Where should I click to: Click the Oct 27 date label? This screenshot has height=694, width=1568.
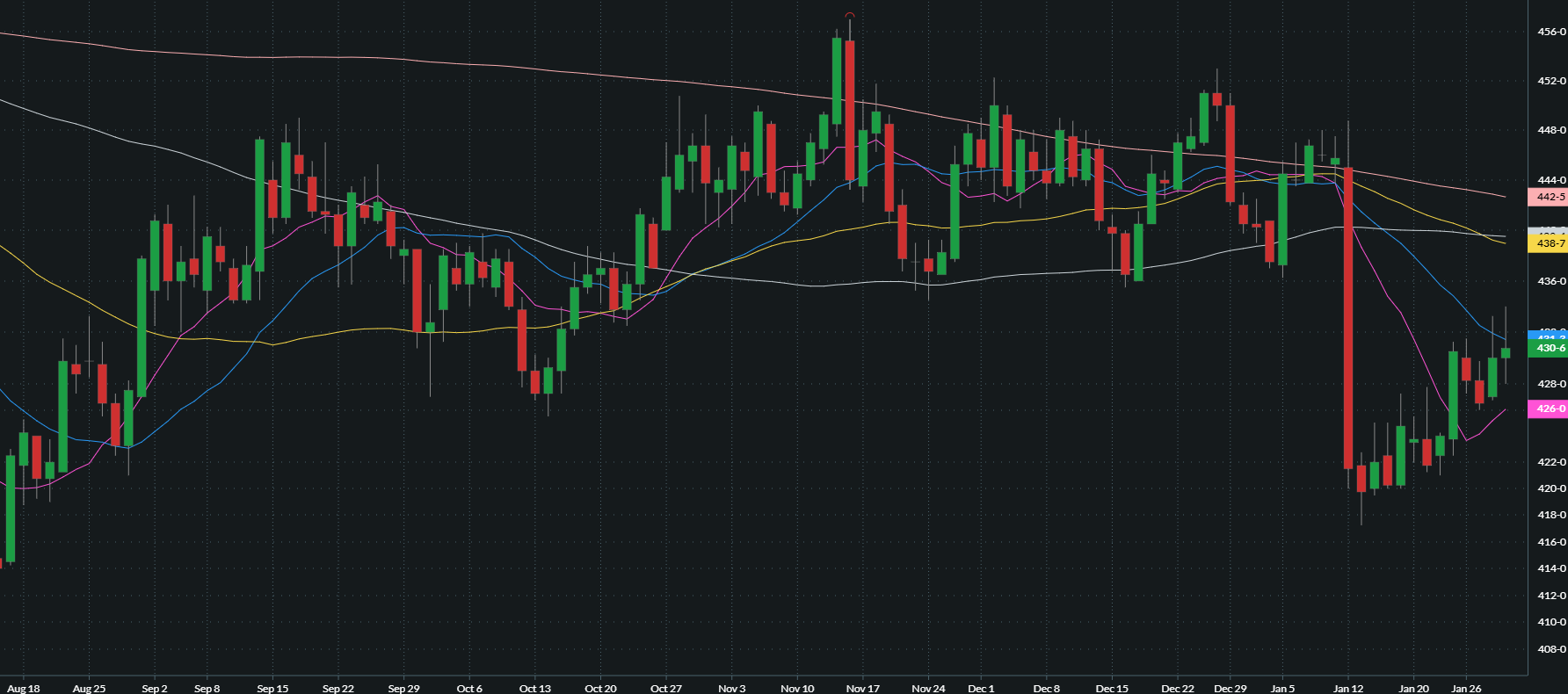tap(665, 688)
